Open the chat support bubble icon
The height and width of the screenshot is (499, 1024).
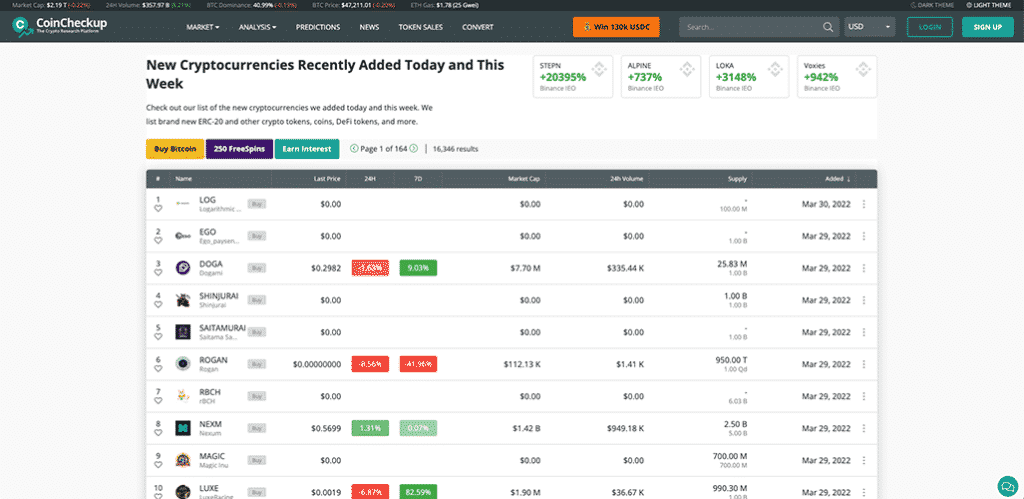(x=1007, y=486)
